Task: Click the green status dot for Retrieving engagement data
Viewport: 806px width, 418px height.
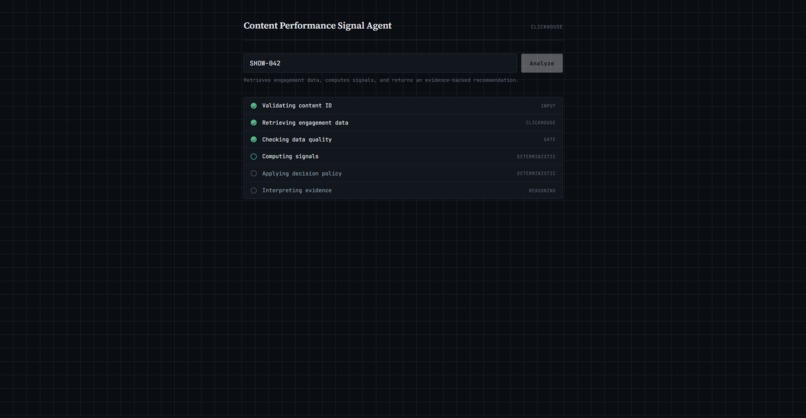Action: point(253,123)
